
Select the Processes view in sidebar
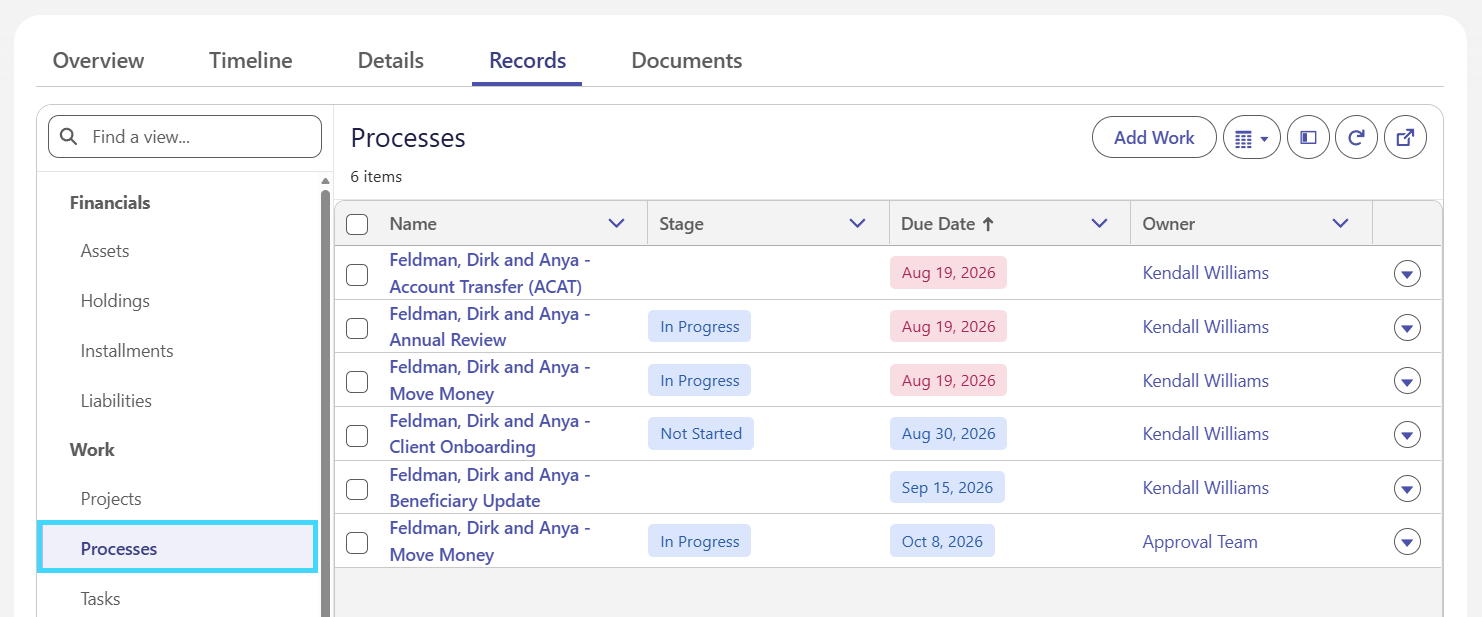[x=177, y=548]
